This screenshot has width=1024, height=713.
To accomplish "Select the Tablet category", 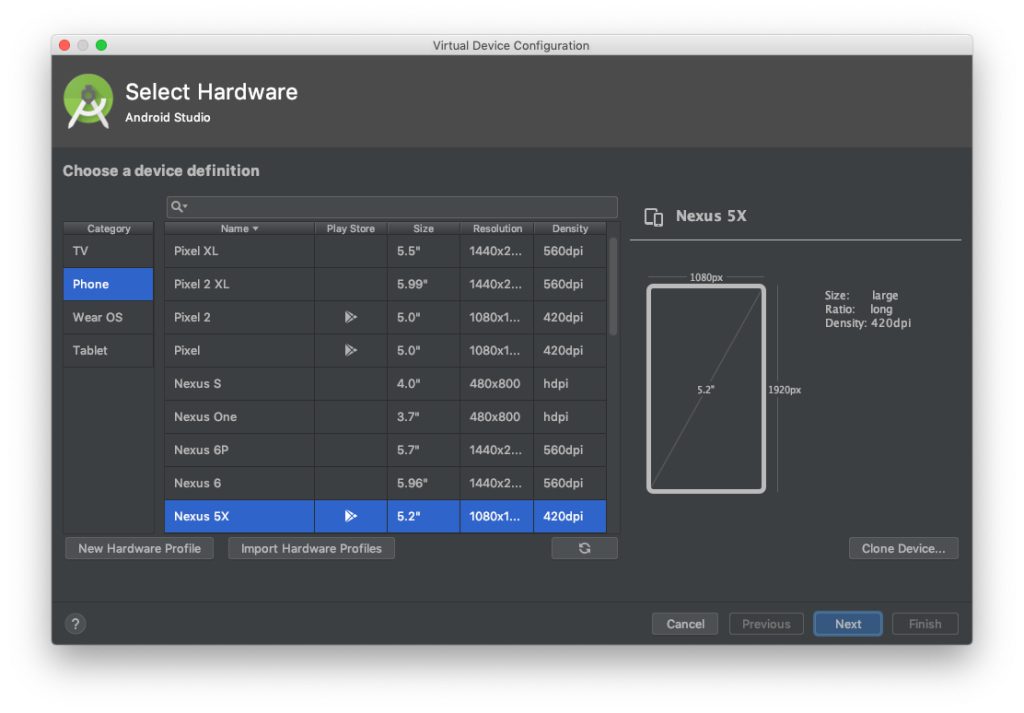I will point(108,351).
